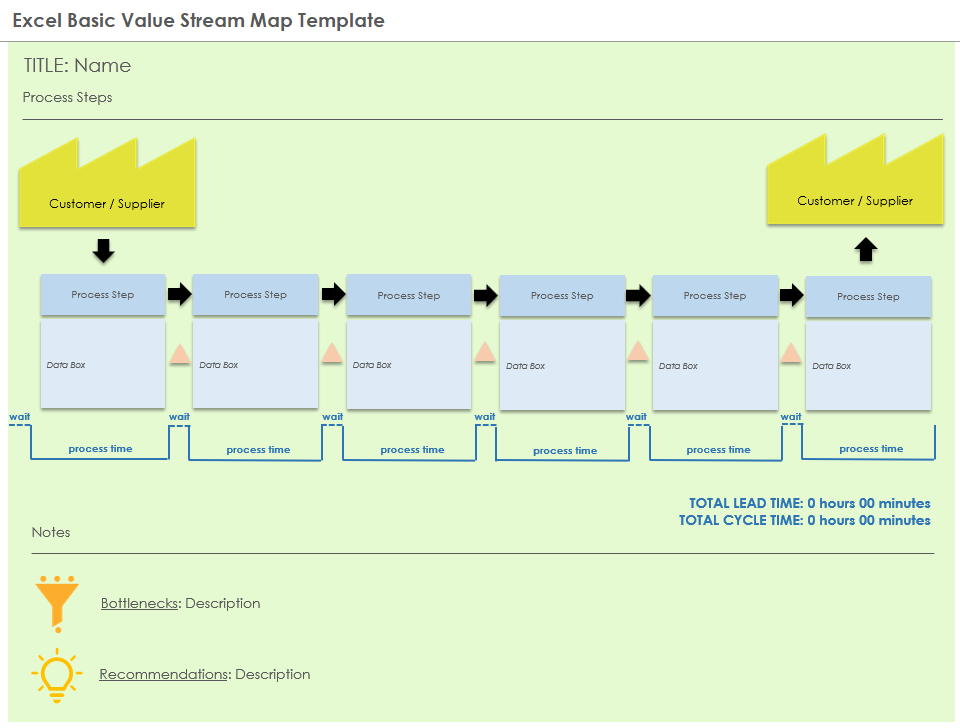Select the fourth Process Step box
960x728 pixels.
[562, 296]
